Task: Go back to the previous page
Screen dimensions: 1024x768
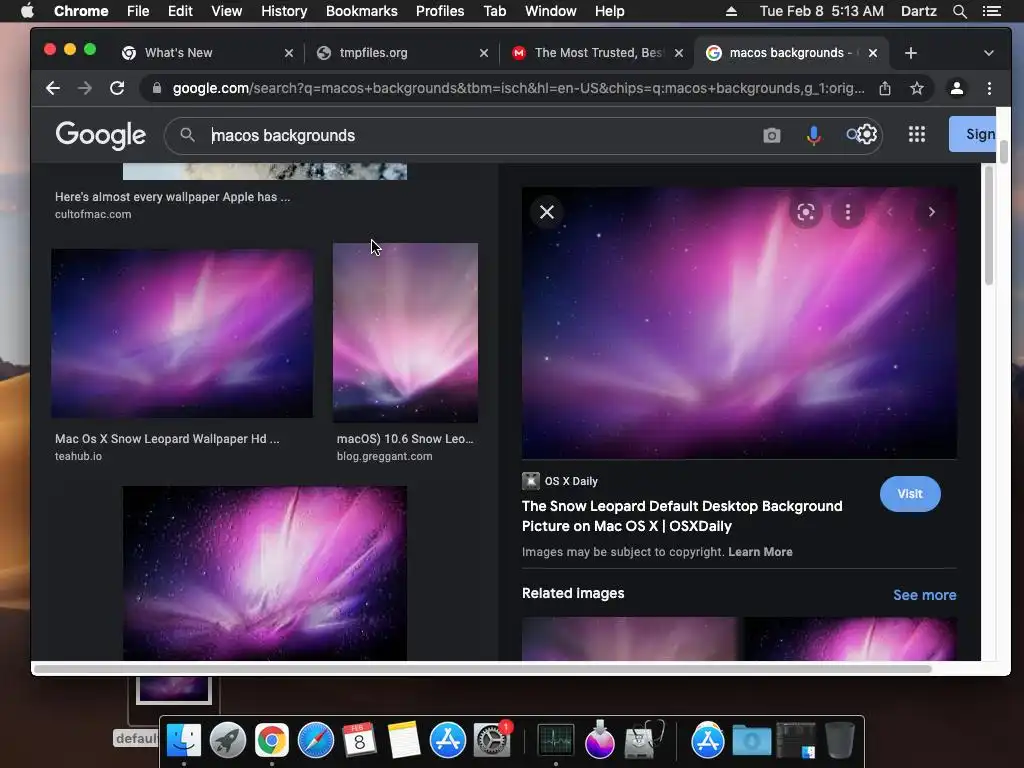Action: [x=53, y=88]
